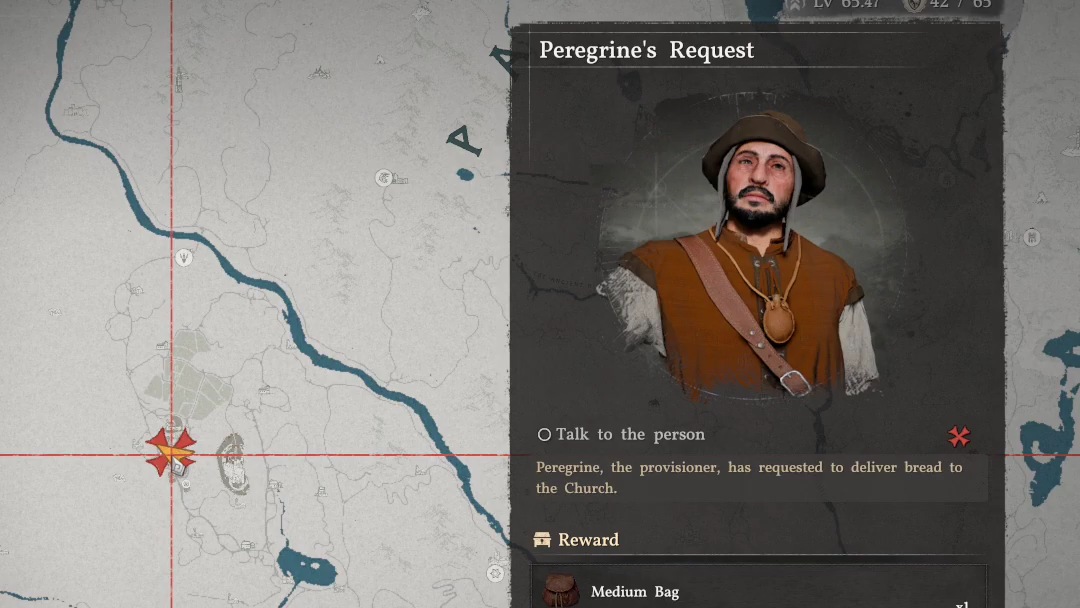Click the oval walled fortress on map
1080x608 pixels.
tap(233, 463)
